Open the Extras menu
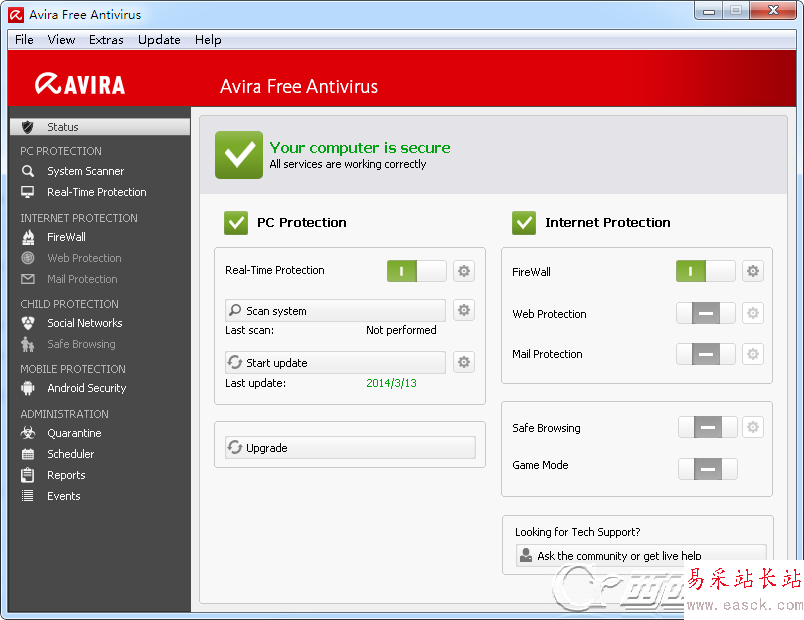804x620 pixels. (x=106, y=39)
